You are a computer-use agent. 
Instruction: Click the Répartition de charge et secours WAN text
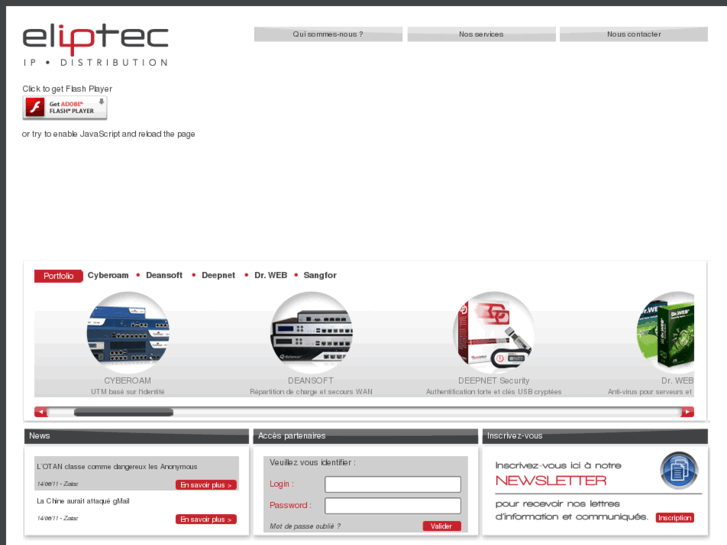[x=311, y=392]
